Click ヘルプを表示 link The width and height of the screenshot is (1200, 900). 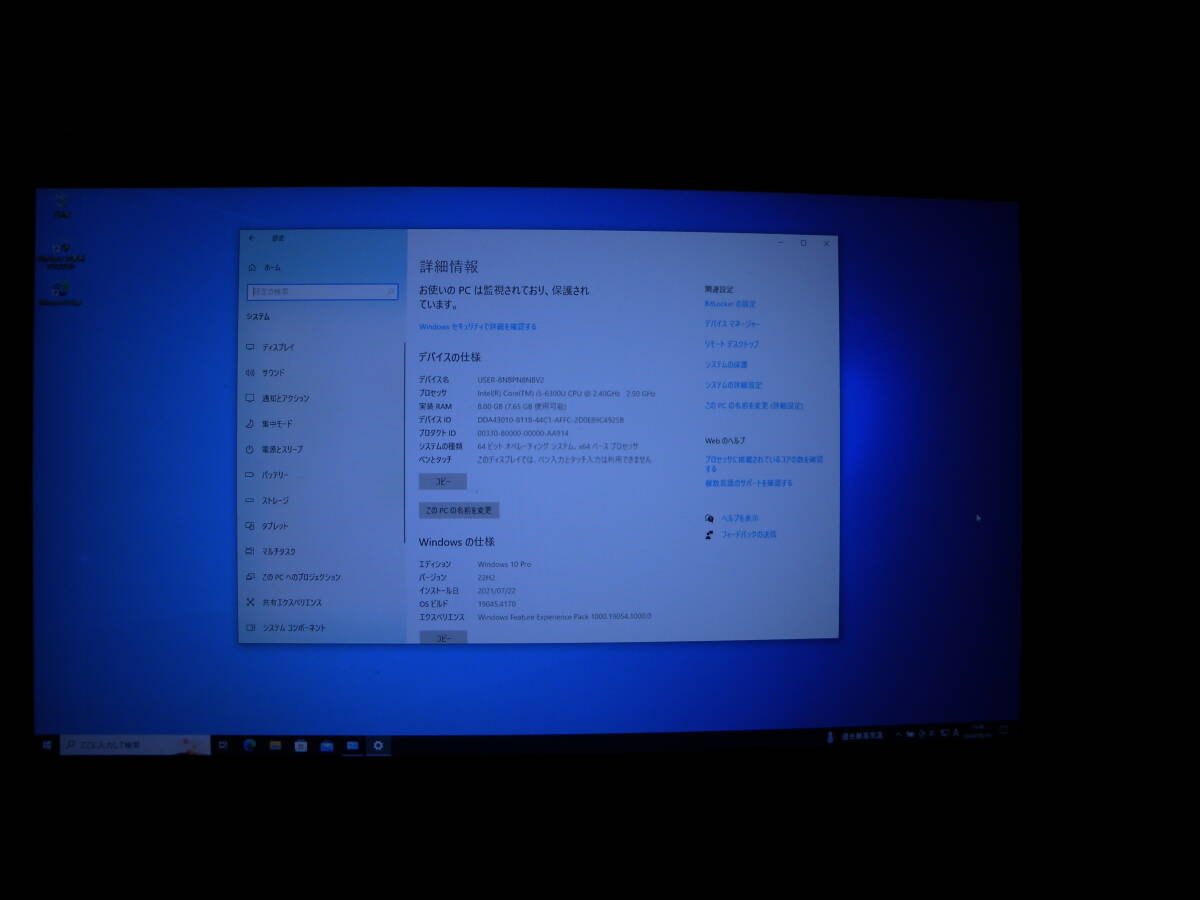(x=740, y=518)
